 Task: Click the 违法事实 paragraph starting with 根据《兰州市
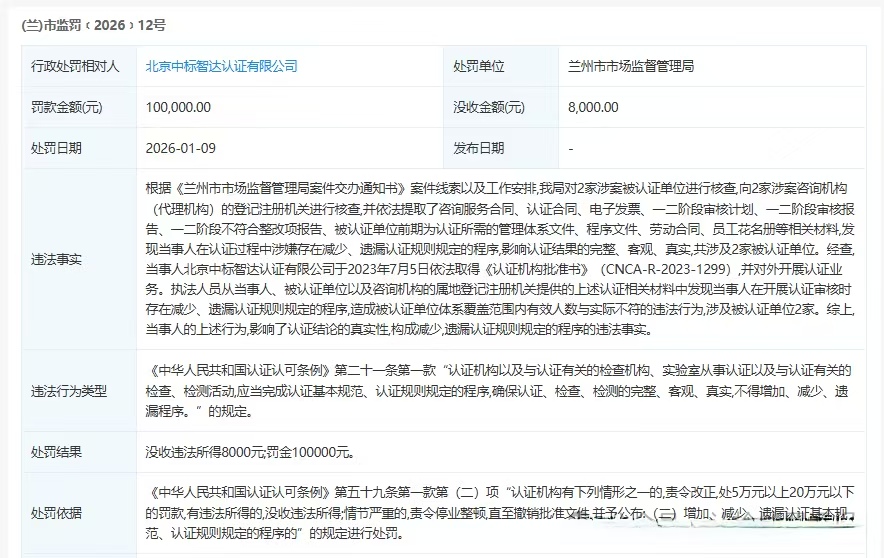pos(500,259)
